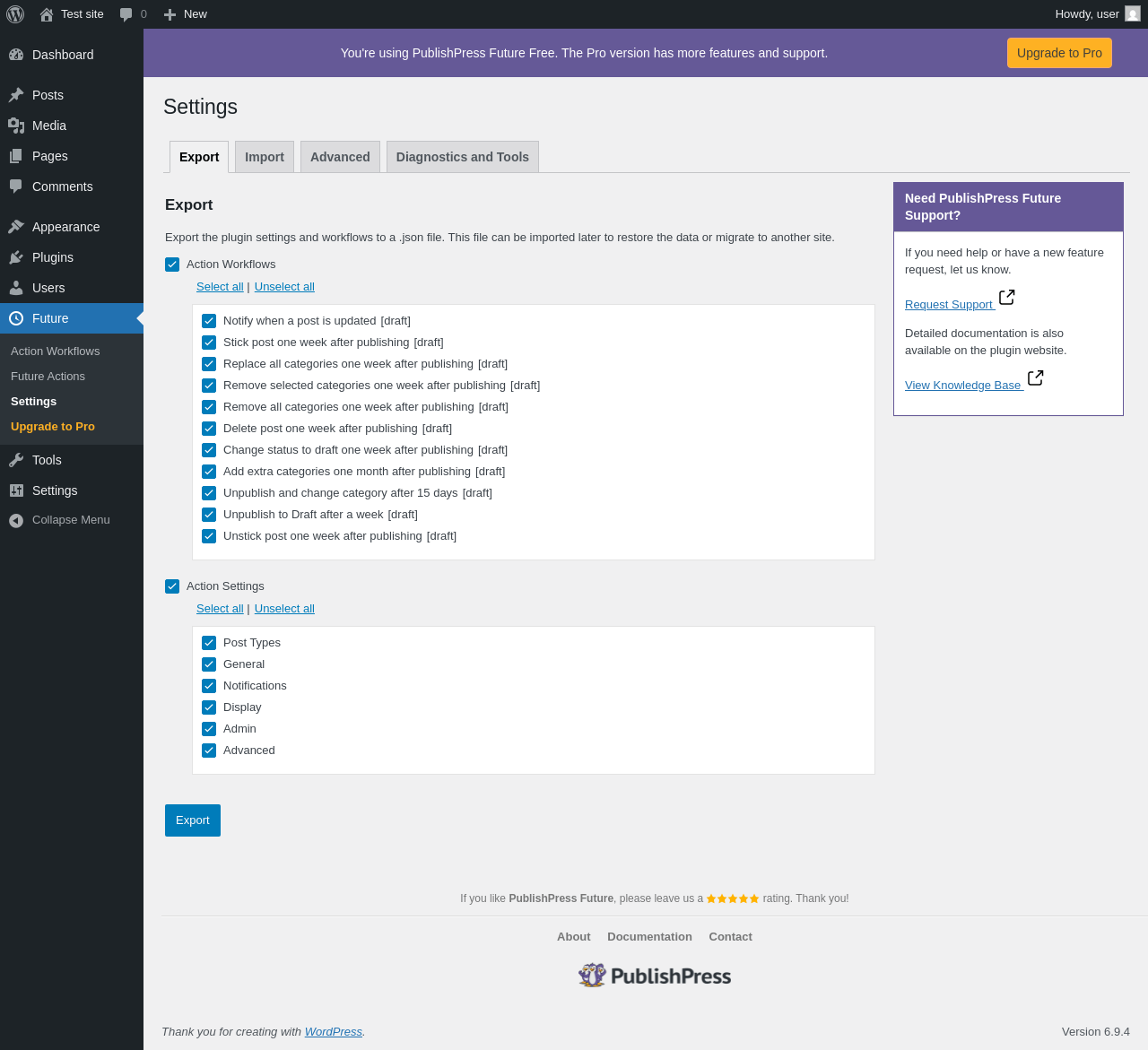Screen dimensions: 1148x1050
Task: Click the plus New icon in admin bar
Action: 170,14
